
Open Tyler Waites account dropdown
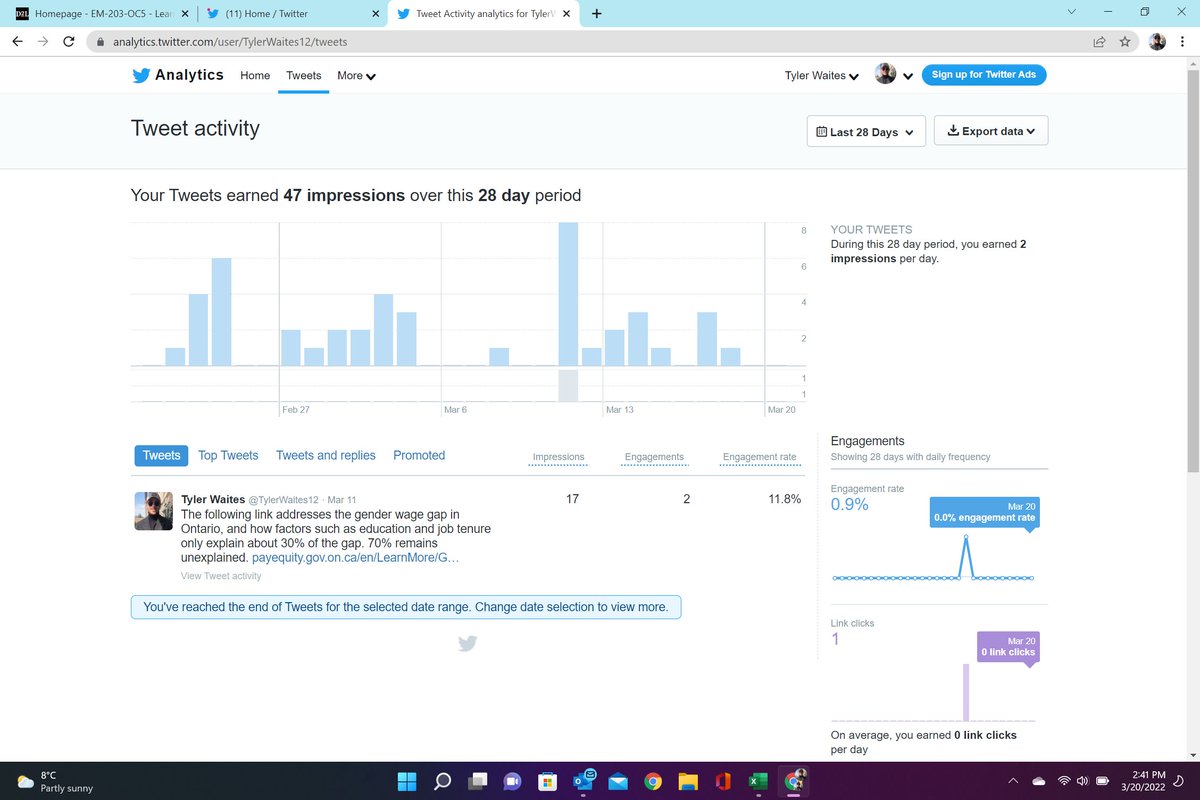(822, 76)
